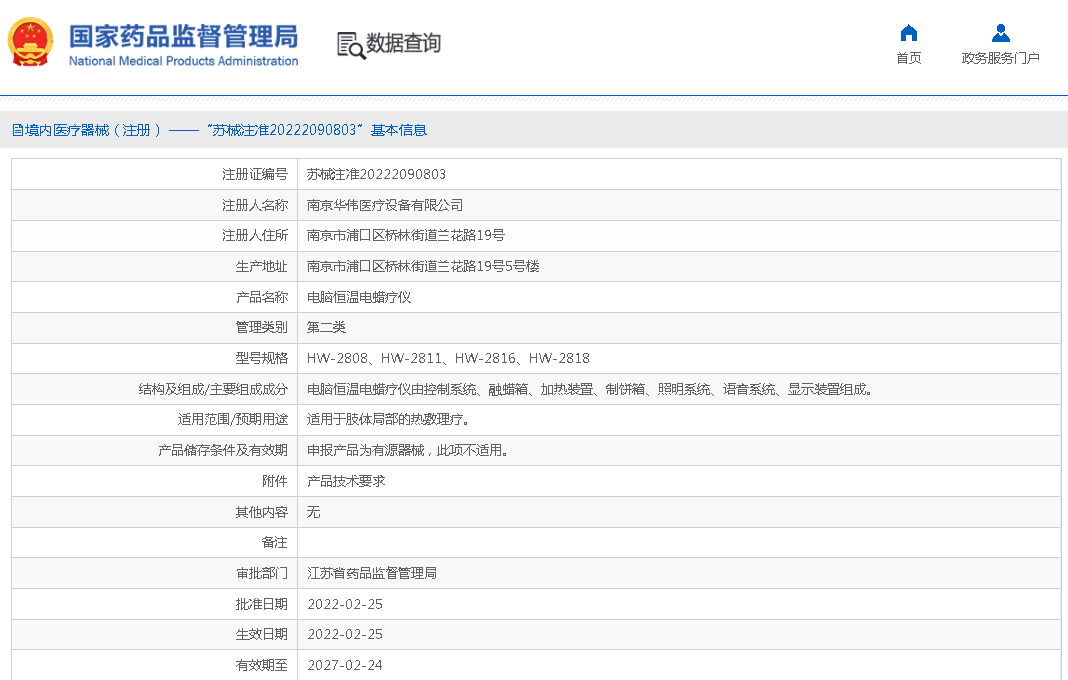1068x680 pixels.
Task: Open the 首页 text link
Action: [908, 58]
